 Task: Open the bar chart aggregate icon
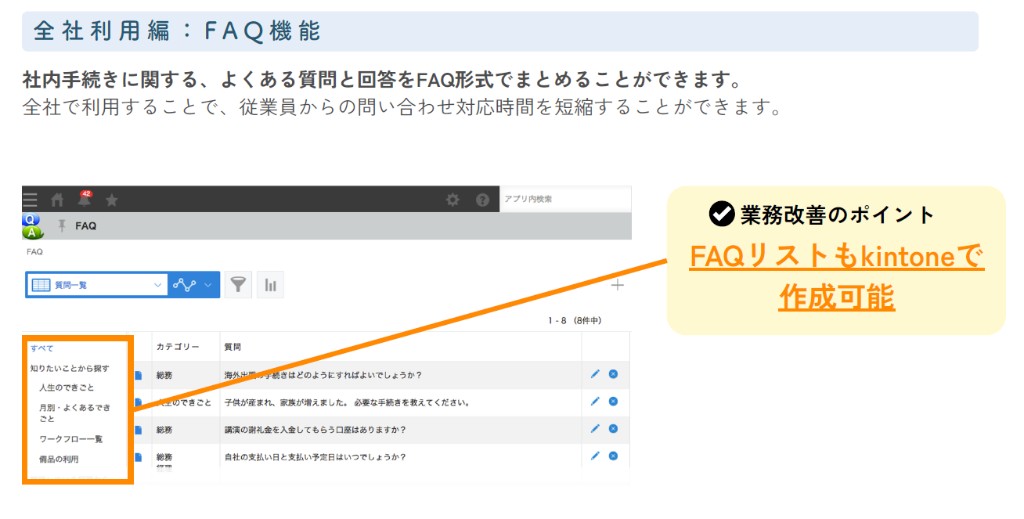270,285
